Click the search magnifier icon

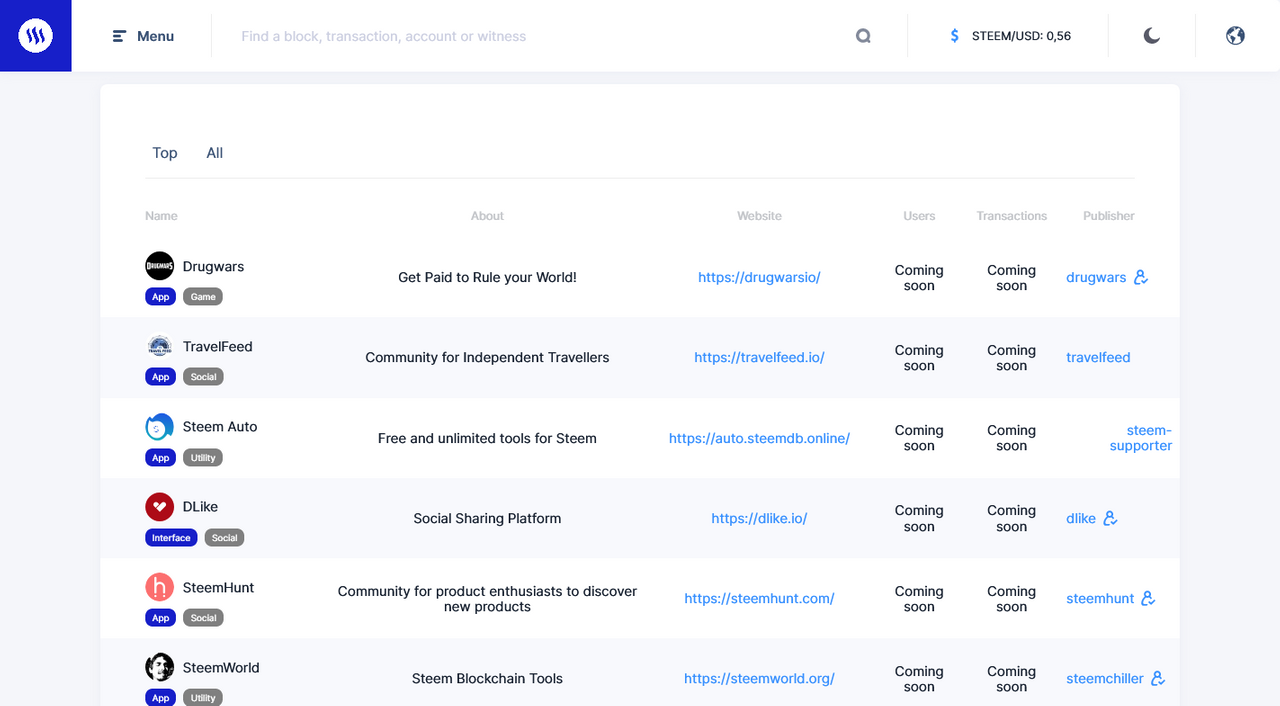click(x=863, y=36)
